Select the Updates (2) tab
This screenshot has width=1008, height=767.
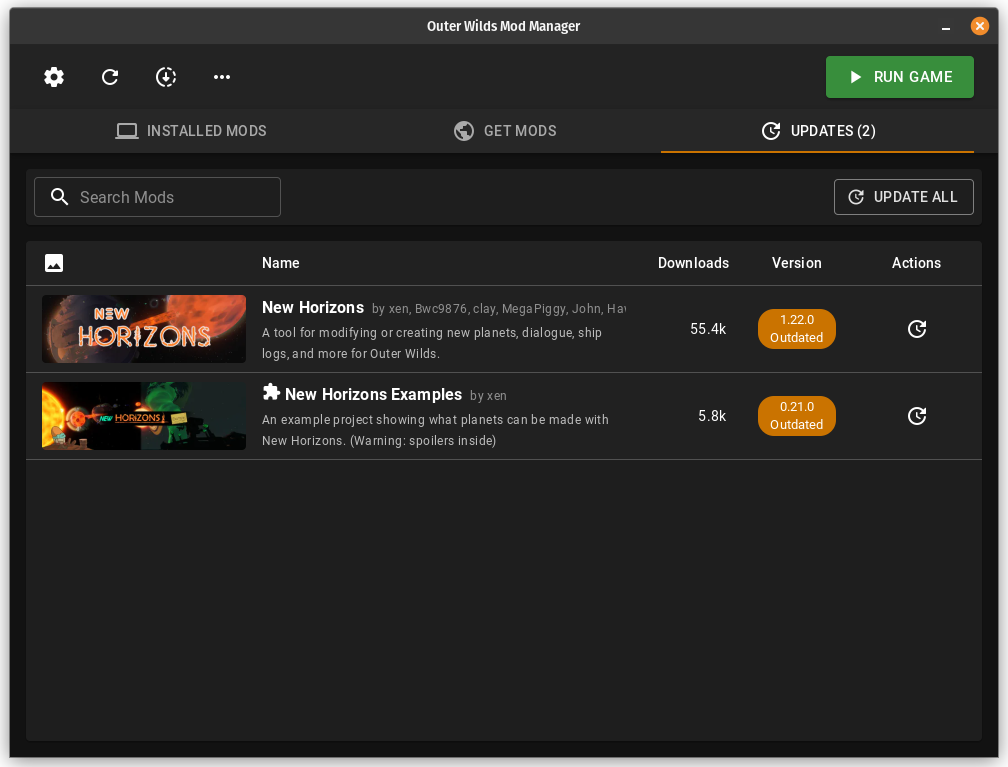[817, 131]
